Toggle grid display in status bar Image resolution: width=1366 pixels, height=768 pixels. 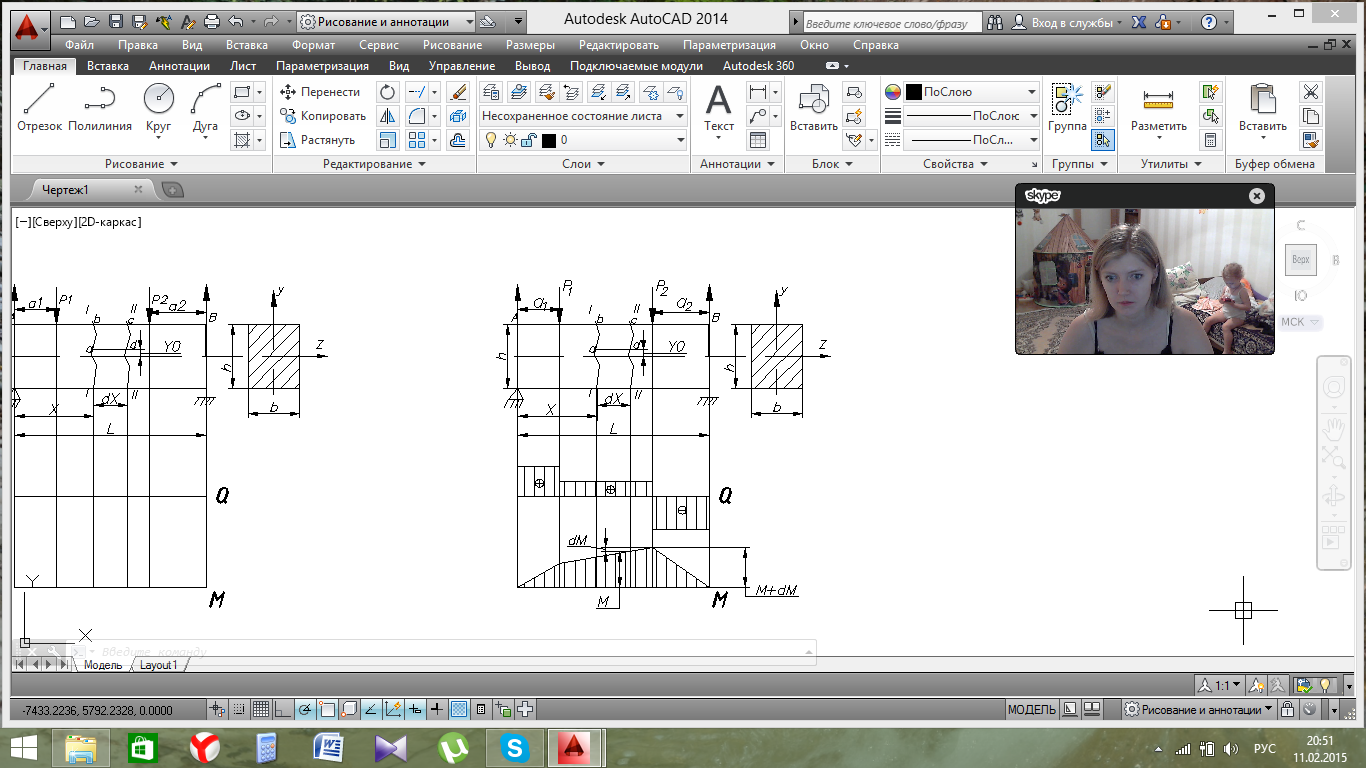tap(260, 710)
